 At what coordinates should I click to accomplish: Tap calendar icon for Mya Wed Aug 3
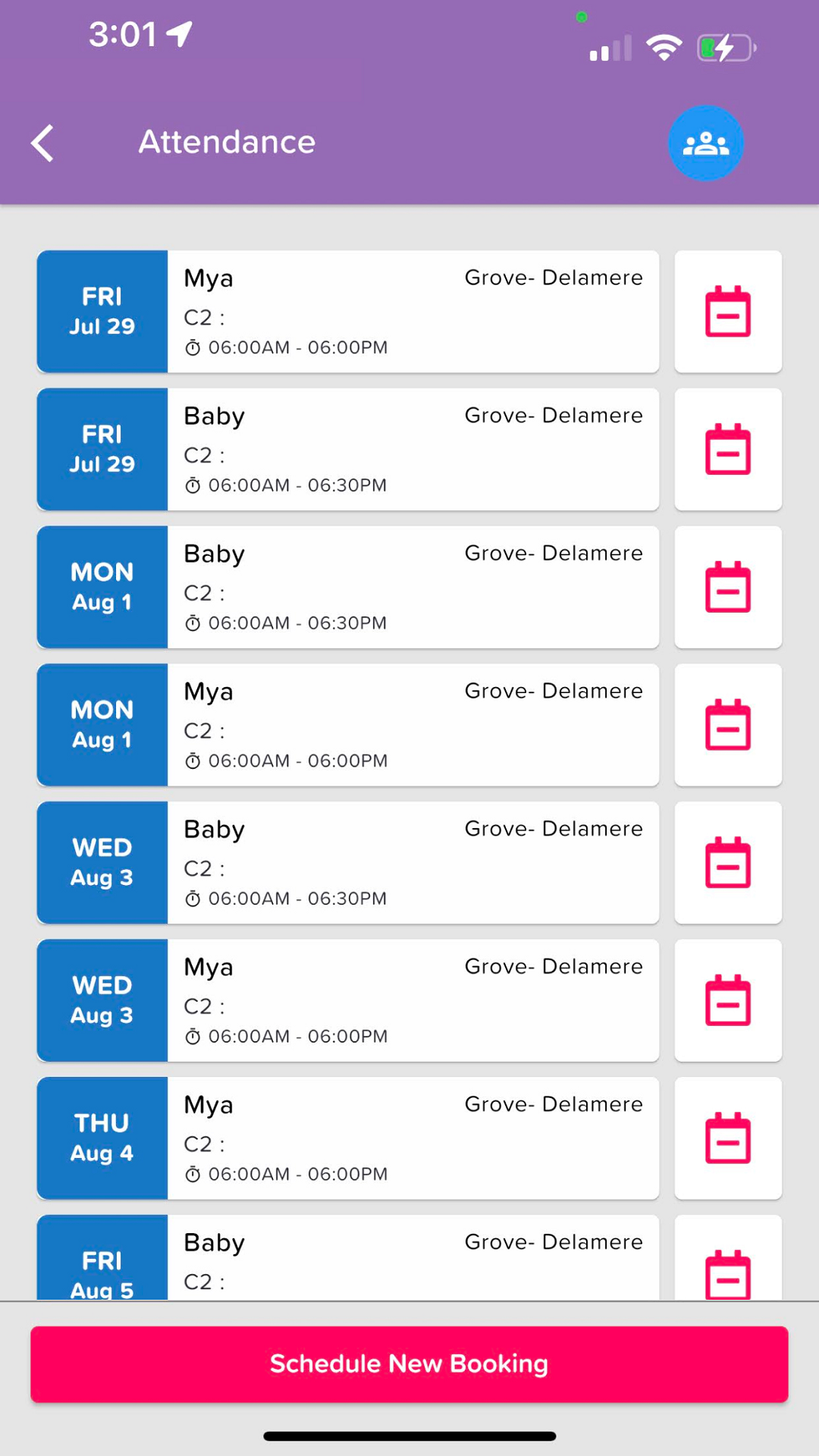pos(727,1001)
